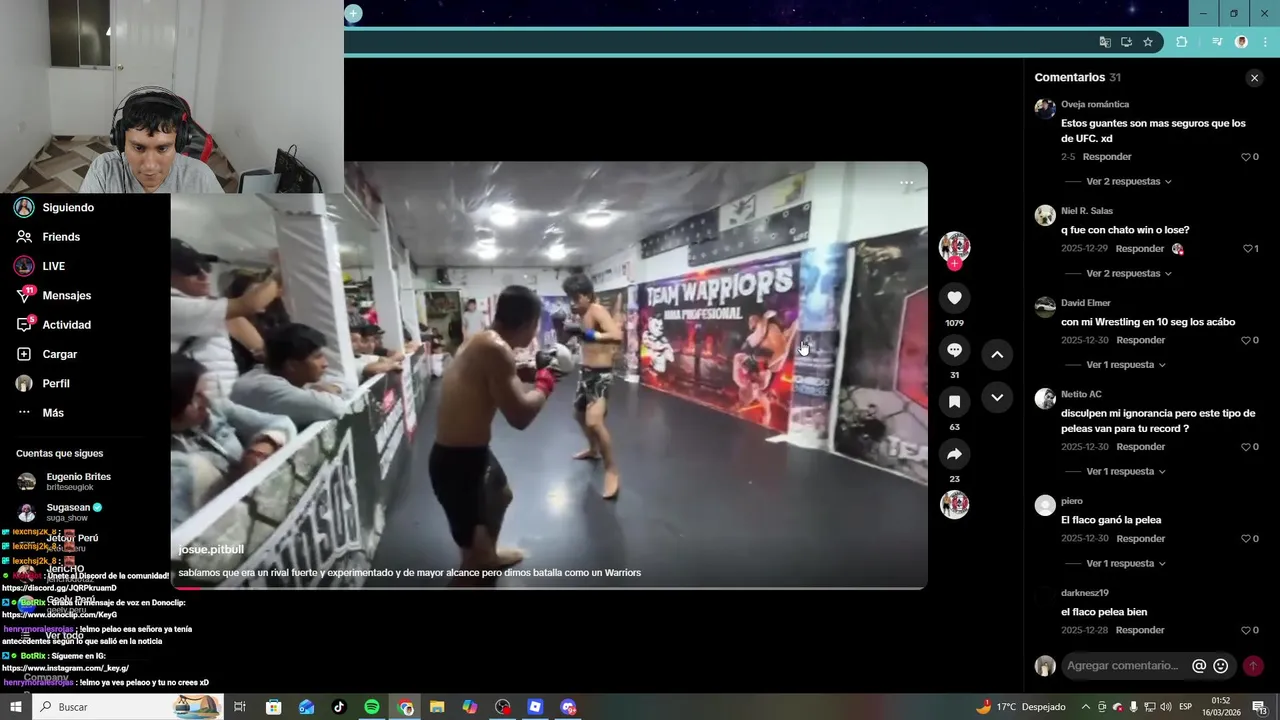Open Task View on the taskbar

point(240,707)
